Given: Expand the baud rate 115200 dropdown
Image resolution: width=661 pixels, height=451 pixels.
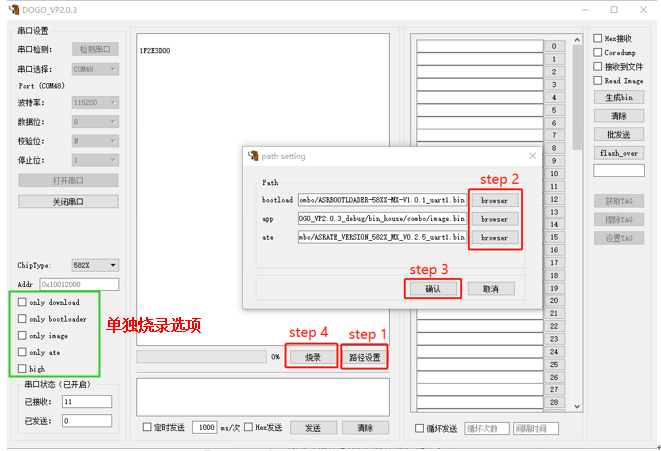Looking at the screenshot, I should [x=95, y=102].
